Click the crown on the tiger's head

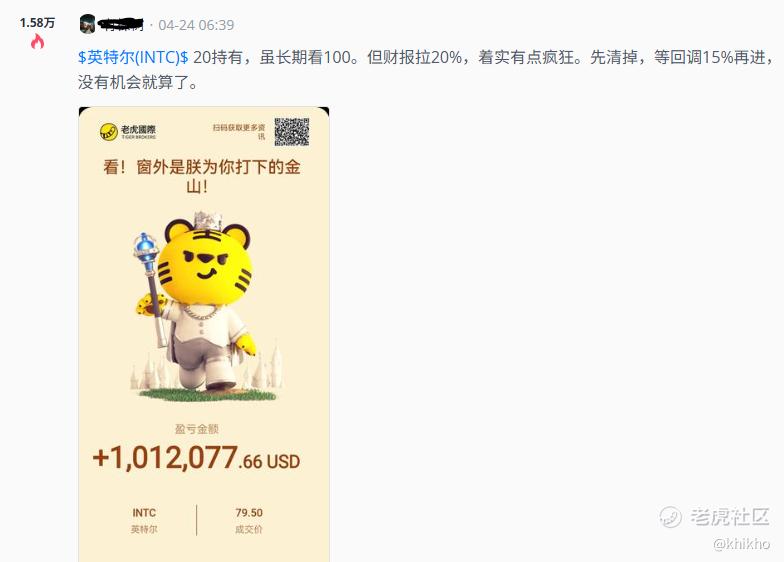pyautogui.click(x=206, y=220)
